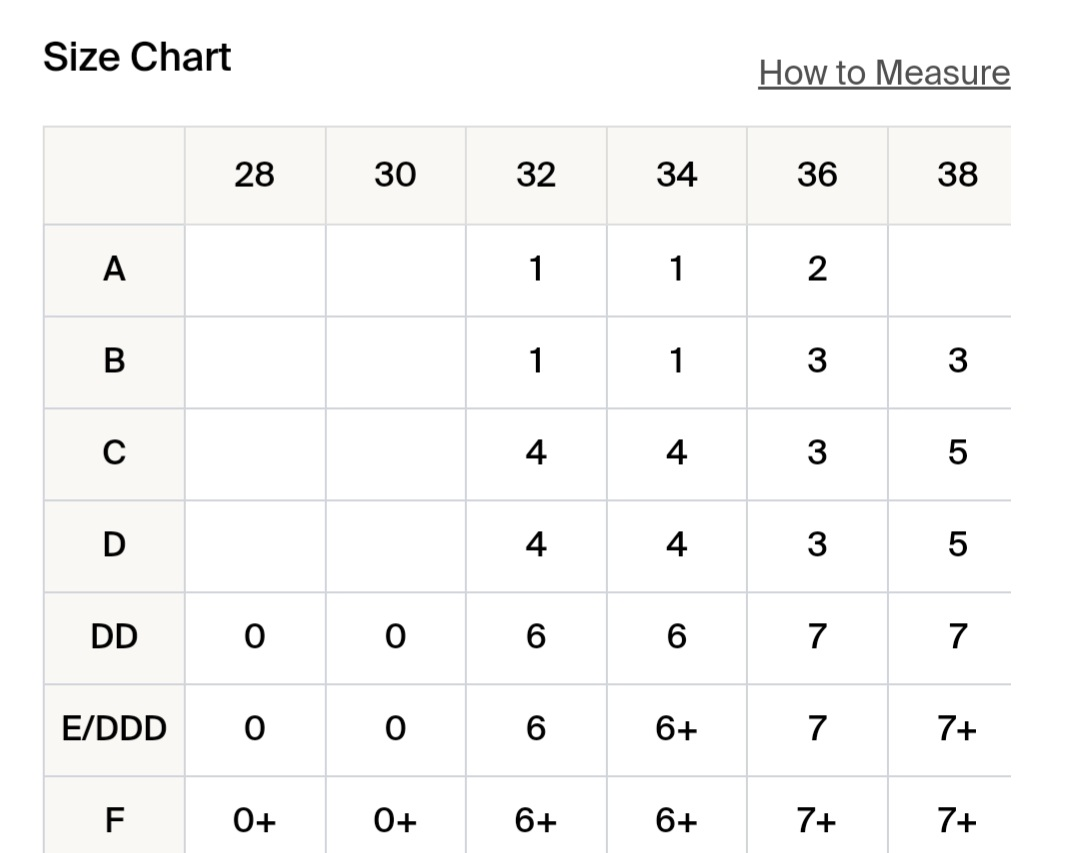This screenshot has width=1067, height=853.
Task: Tap the C cup row label
Action: (115, 453)
